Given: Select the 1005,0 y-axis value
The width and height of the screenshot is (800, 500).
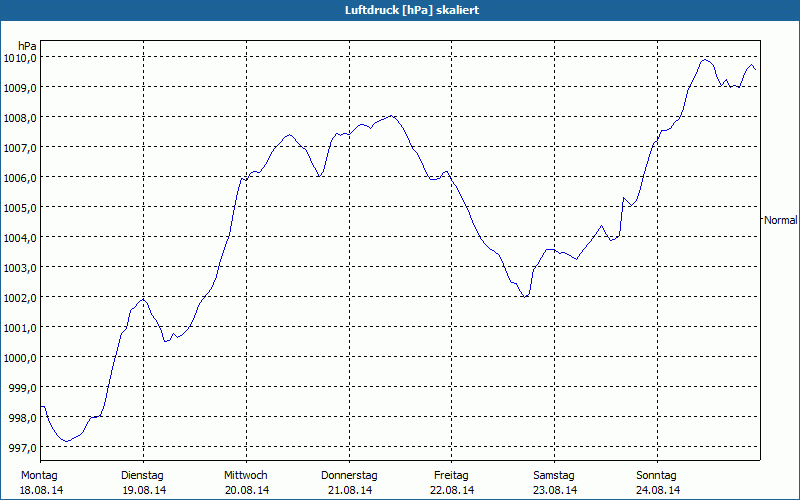Looking at the screenshot, I should coord(20,207).
